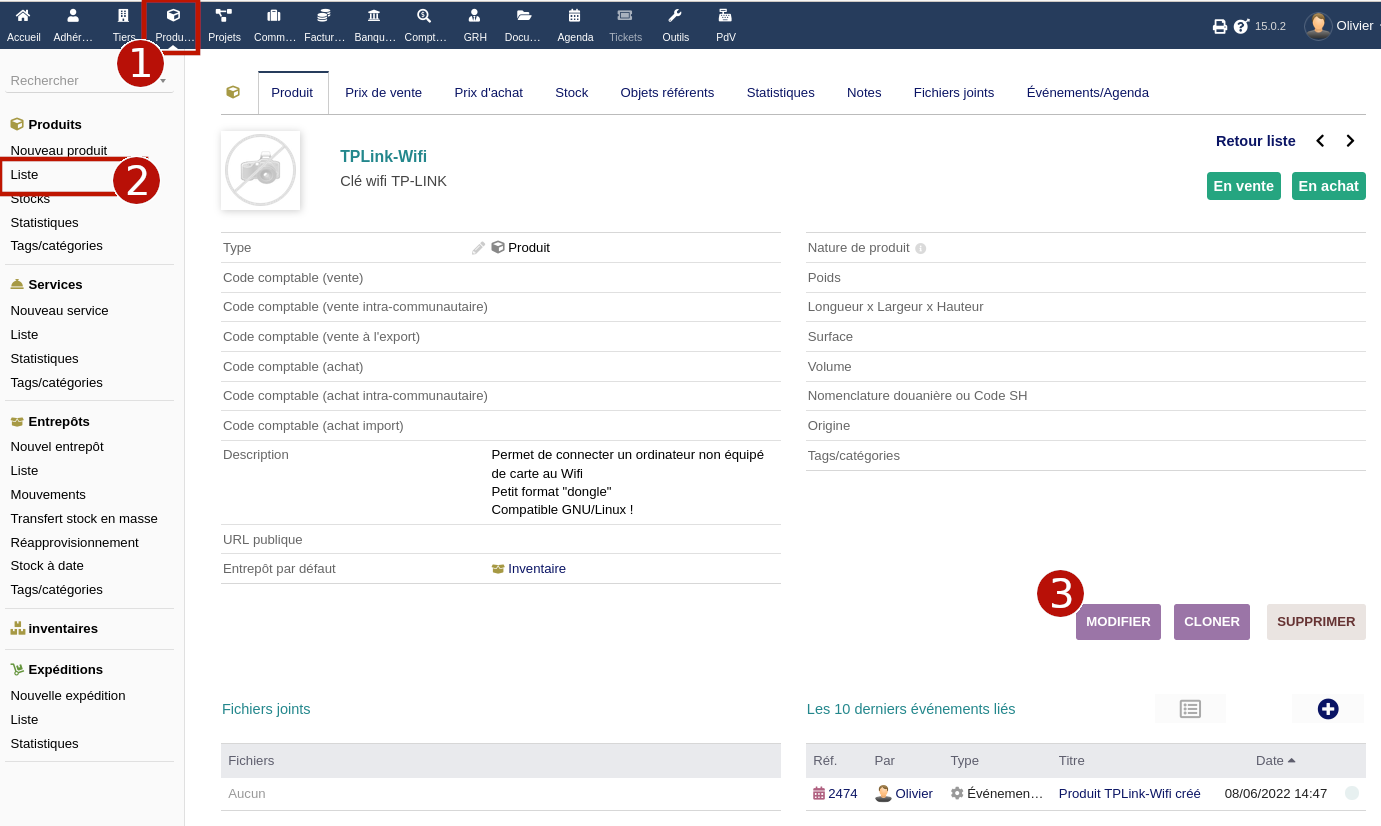The width and height of the screenshot is (1381, 826).
Task: Open Transfert stock en masse
Action: coord(84,518)
